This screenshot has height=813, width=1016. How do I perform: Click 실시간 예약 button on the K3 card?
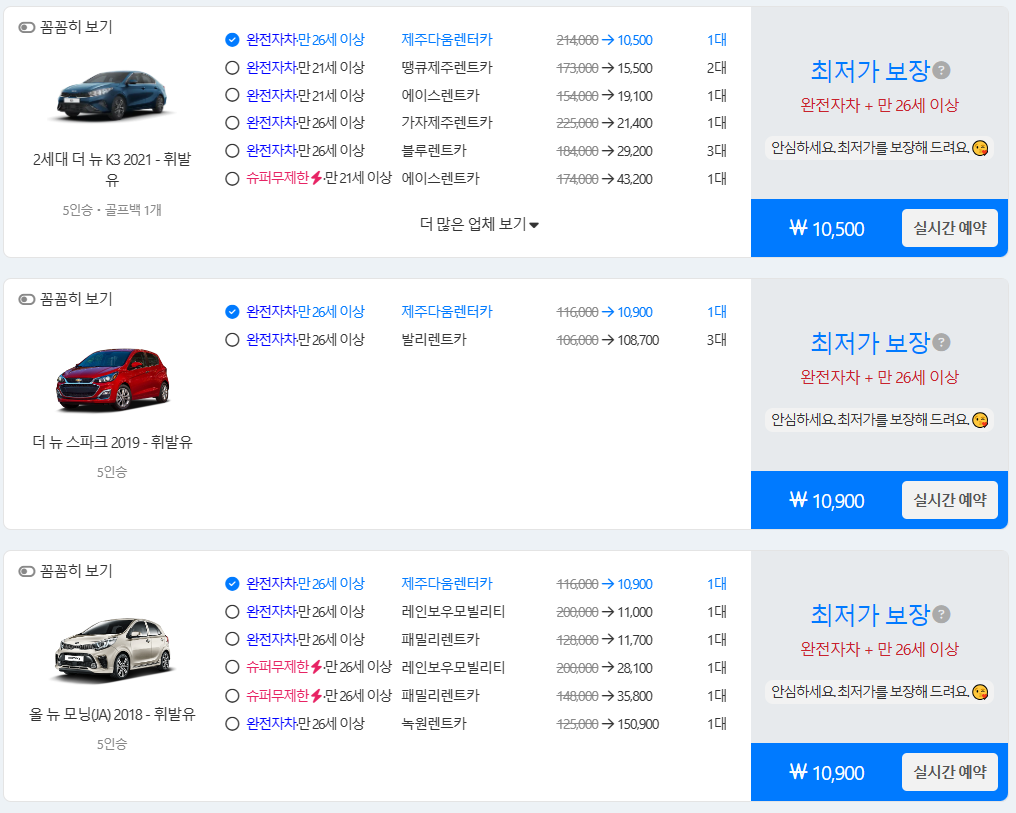949,228
